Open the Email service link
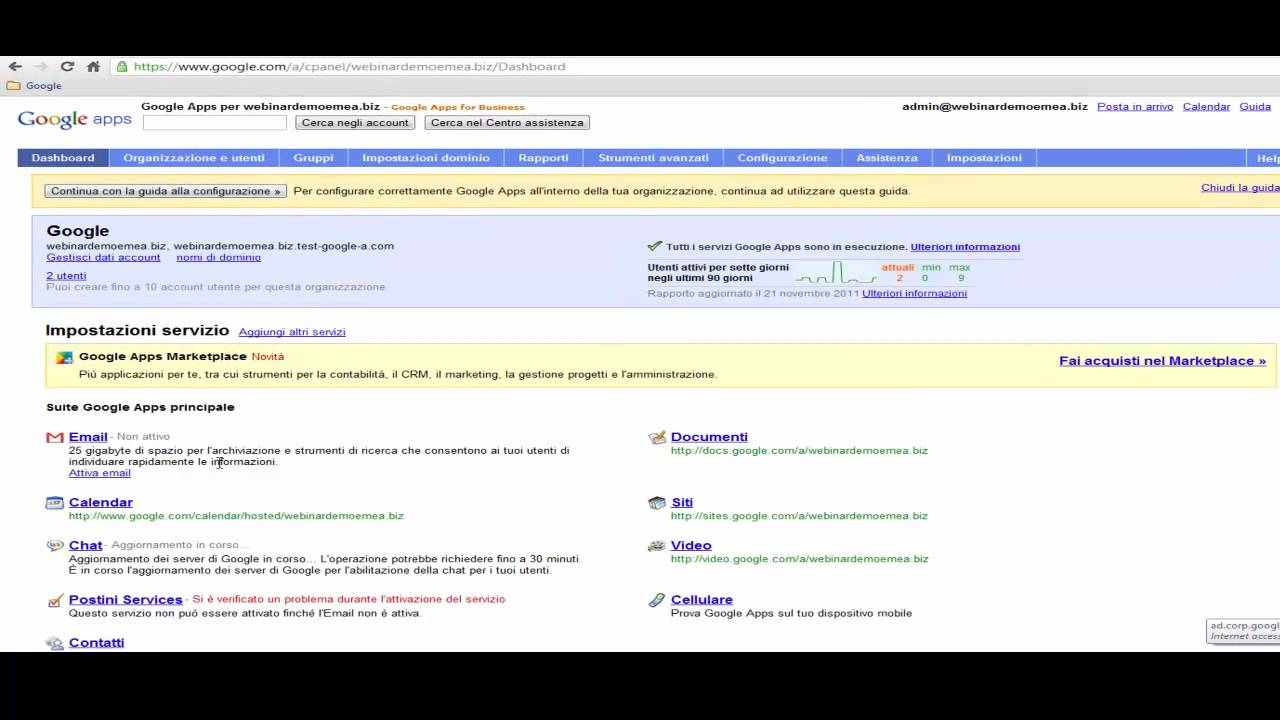Image resolution: width=1280 pixels, height=720 pixels. pos(88,437)
